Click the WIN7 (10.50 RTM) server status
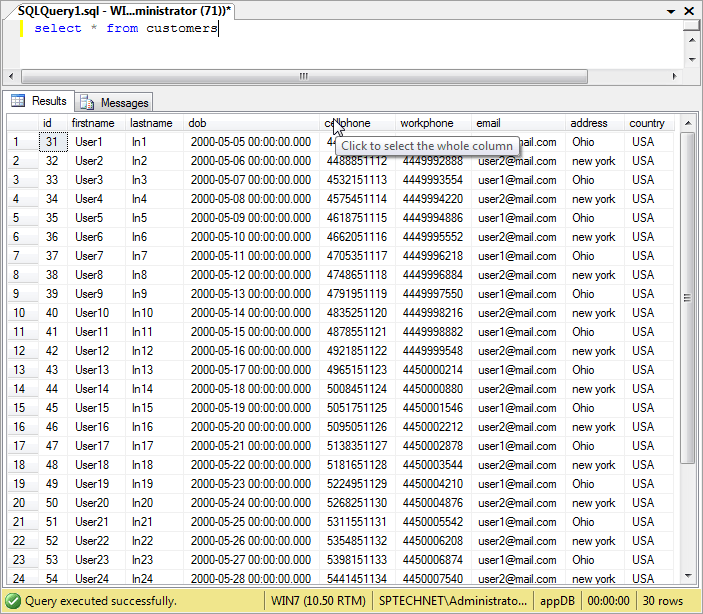This screenshot has height=614, width=703. coord(318,601)
